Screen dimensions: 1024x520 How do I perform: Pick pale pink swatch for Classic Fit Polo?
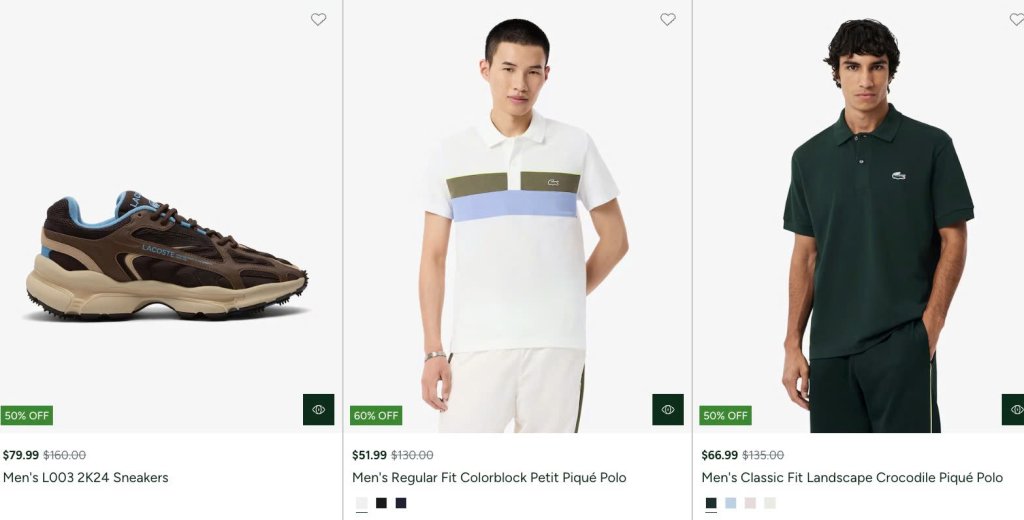coord(750,503)
